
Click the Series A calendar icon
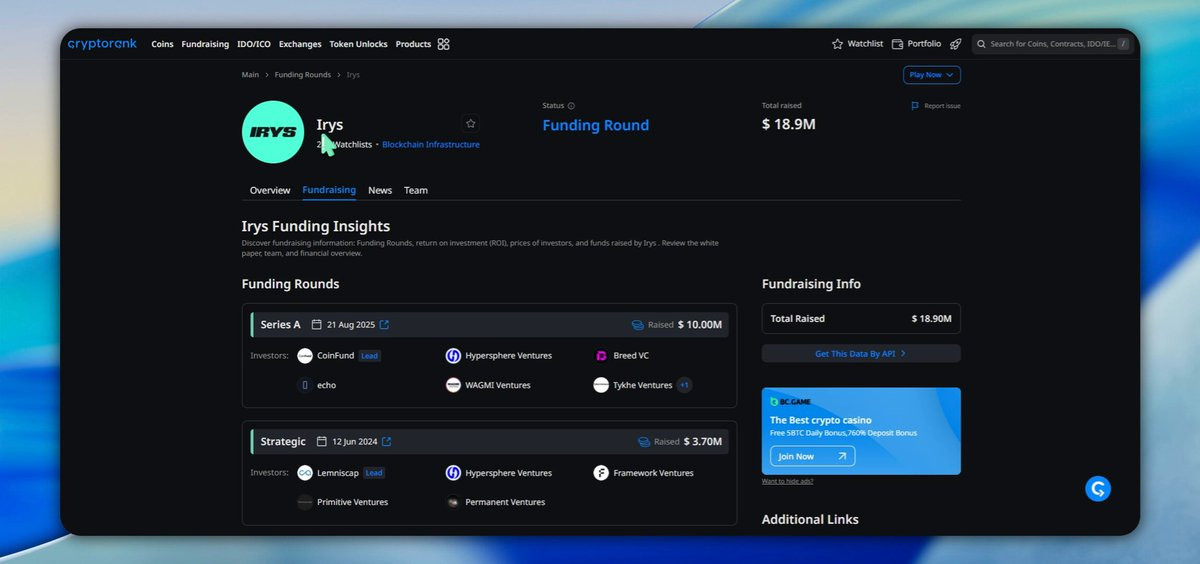tap(317, 325)
